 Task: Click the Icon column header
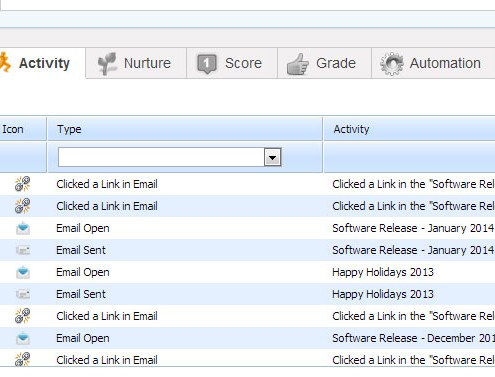coord(23,129)
